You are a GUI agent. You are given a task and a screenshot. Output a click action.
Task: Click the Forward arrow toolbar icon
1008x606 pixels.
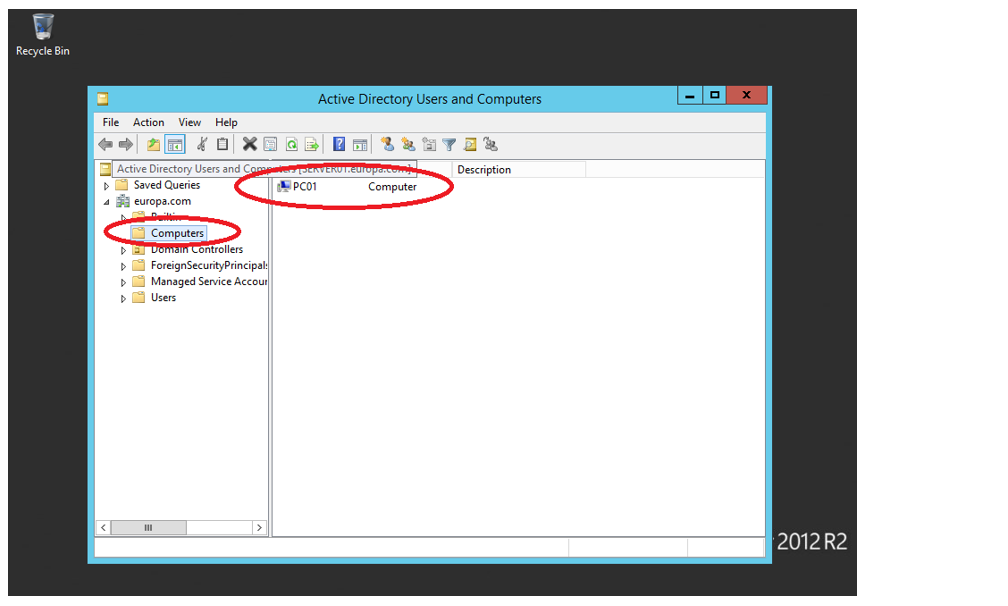tap(126, 145)
